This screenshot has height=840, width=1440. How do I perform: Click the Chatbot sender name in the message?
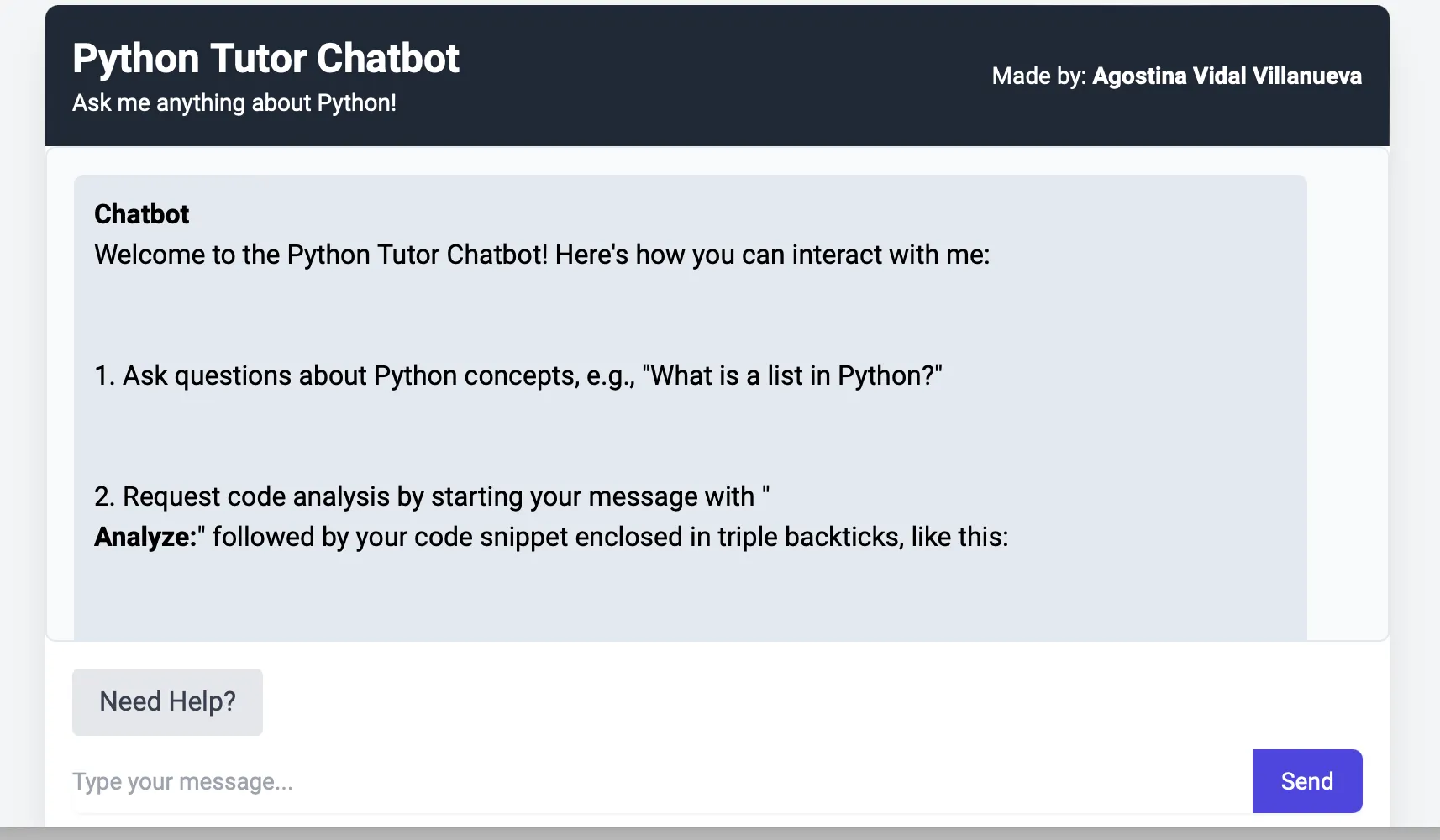coord(141,214)
